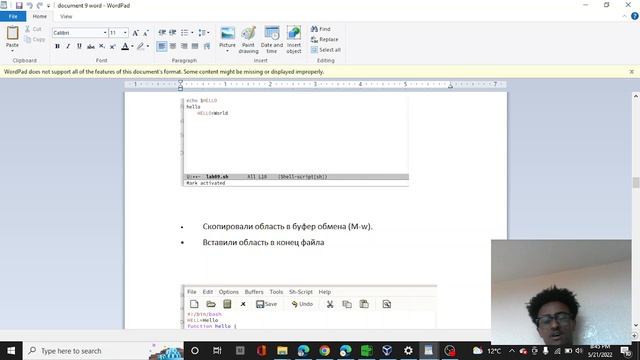Screen dimensions: 640x360
Task: Insert a Paint drawing
Action: coord(248,40)
